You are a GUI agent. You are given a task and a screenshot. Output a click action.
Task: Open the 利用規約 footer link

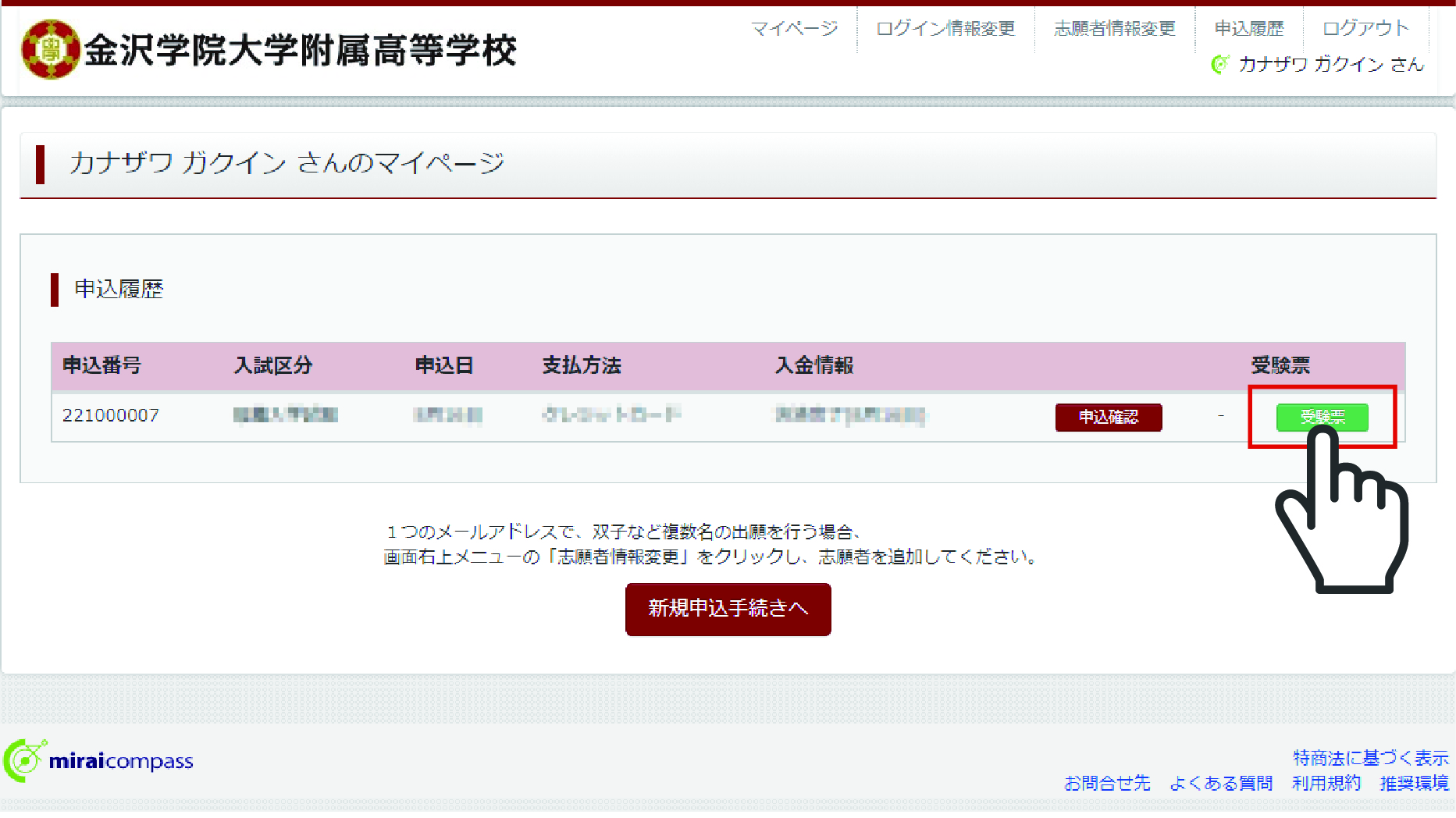(1326, 783)
